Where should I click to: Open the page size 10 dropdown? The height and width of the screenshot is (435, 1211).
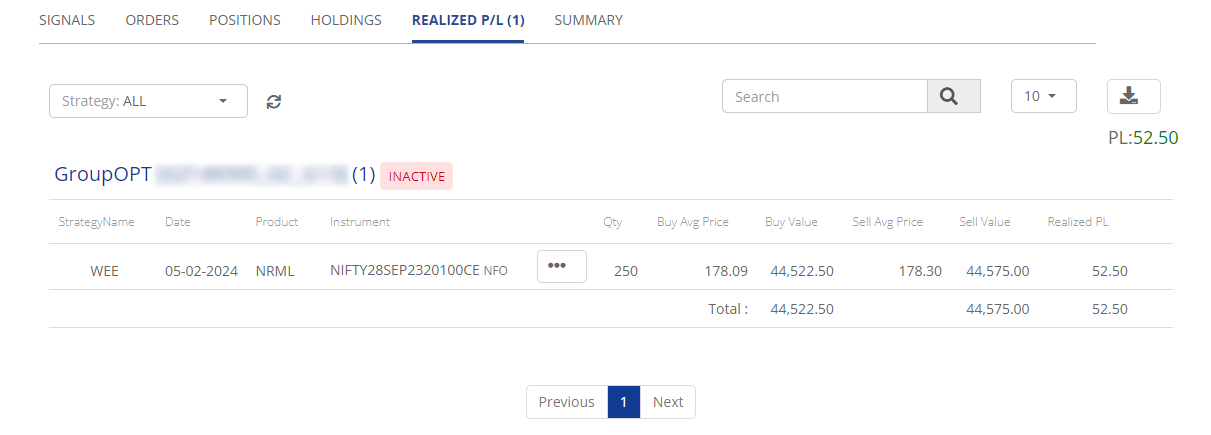(1043, 96)
